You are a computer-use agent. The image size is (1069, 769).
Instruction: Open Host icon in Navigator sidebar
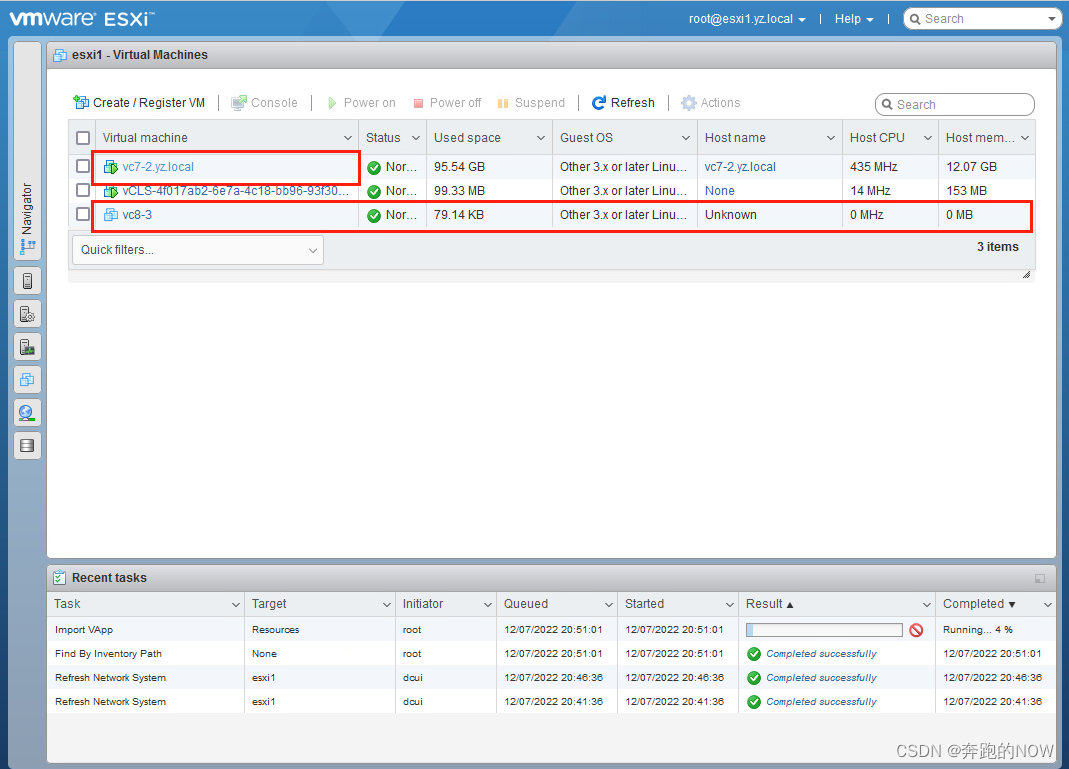27,281
